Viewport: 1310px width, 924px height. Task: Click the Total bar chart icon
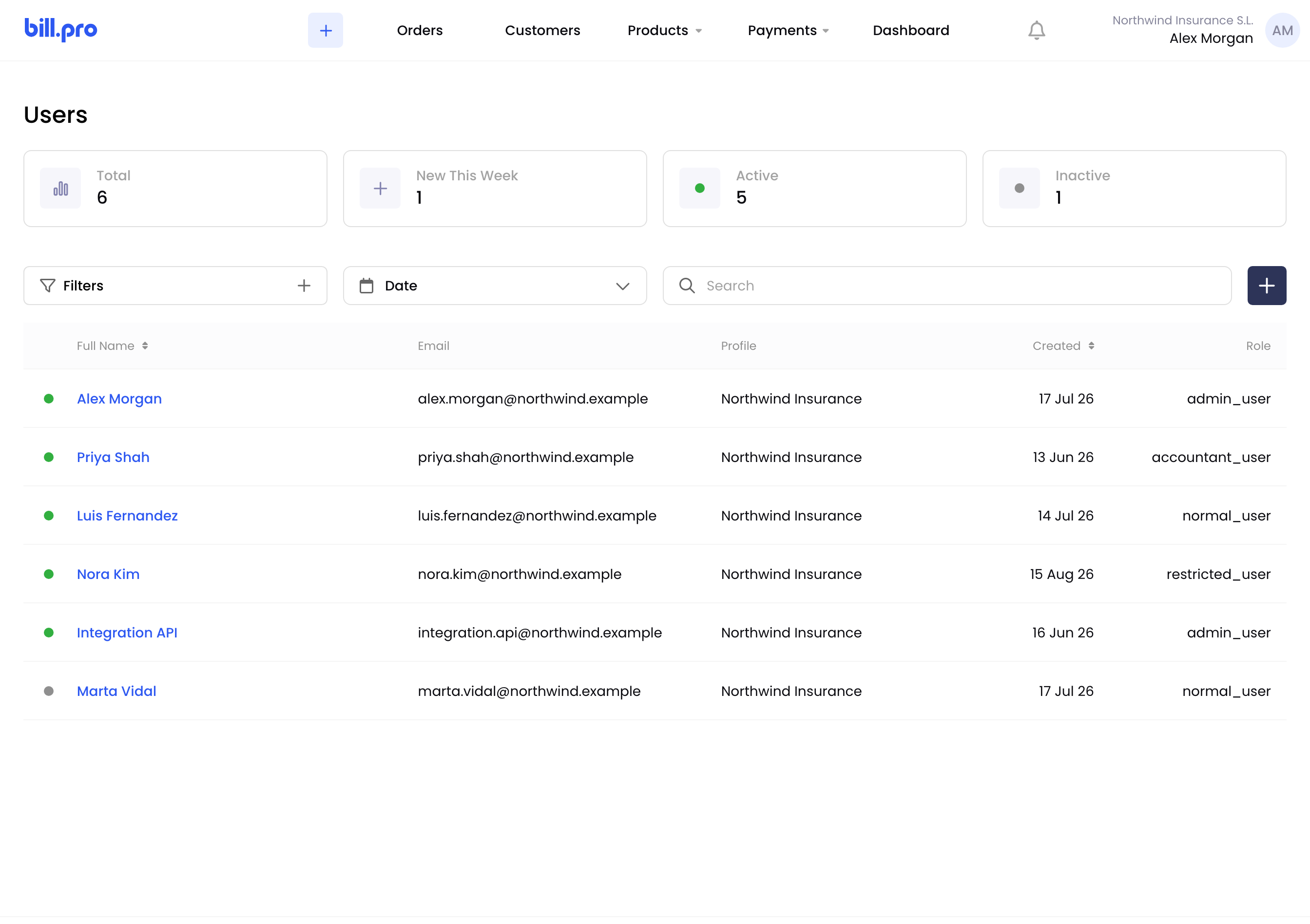tap(60, 188)
